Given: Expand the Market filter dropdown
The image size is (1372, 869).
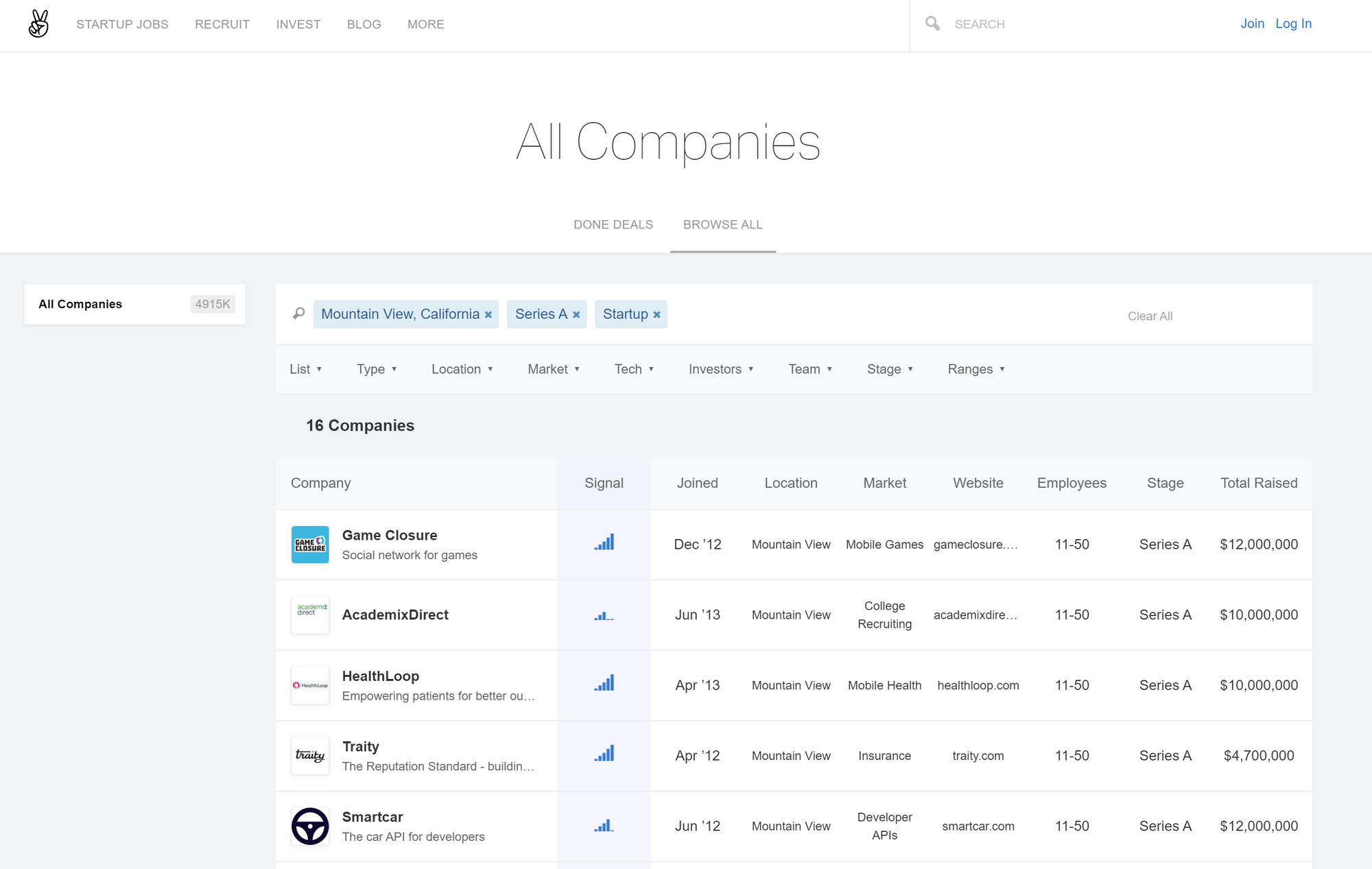Looking at the screenshot, I should pos(554,369).
